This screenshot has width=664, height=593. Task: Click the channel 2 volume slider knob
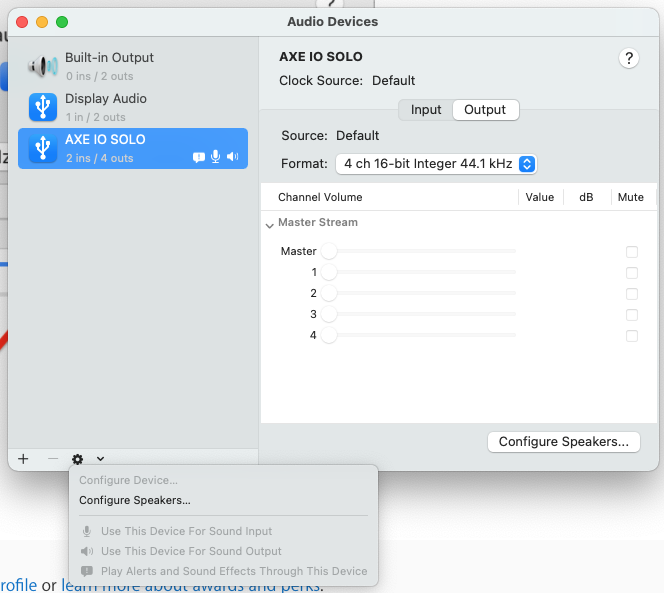pyautogui.click(x=329, y=293)
